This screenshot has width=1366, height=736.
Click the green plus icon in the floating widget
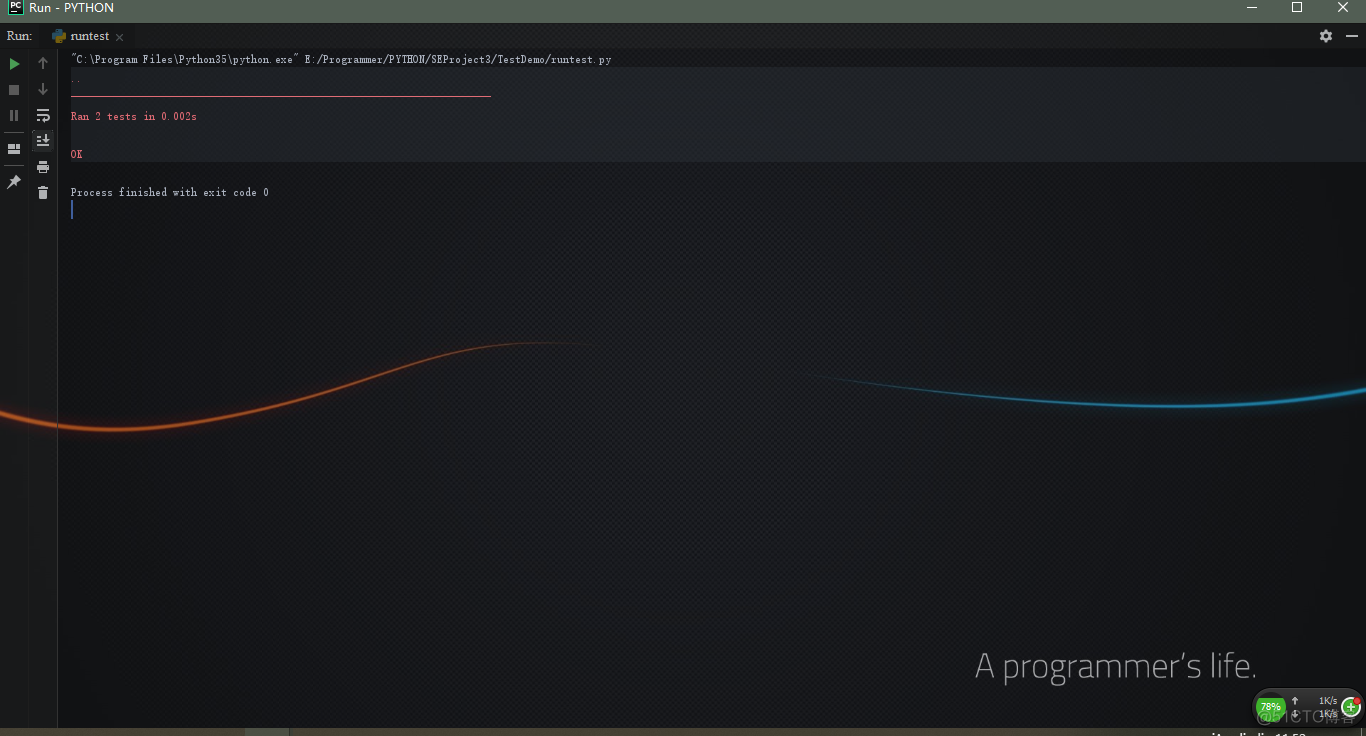click(1351, 707)
